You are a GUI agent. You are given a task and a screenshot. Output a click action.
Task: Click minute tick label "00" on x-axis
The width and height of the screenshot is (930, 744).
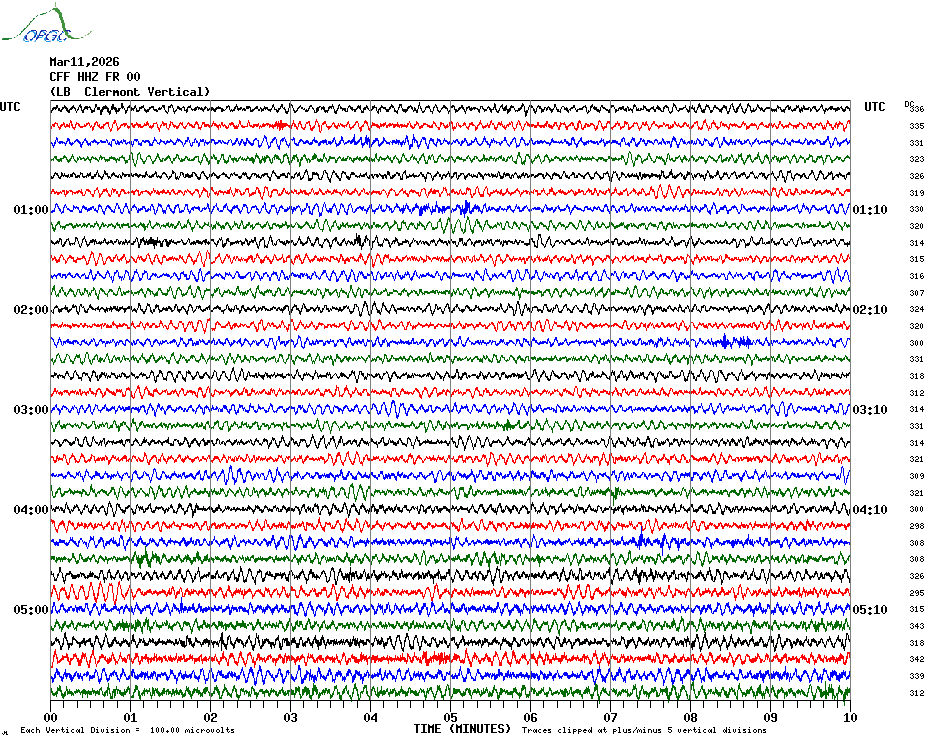click(50, 718)
